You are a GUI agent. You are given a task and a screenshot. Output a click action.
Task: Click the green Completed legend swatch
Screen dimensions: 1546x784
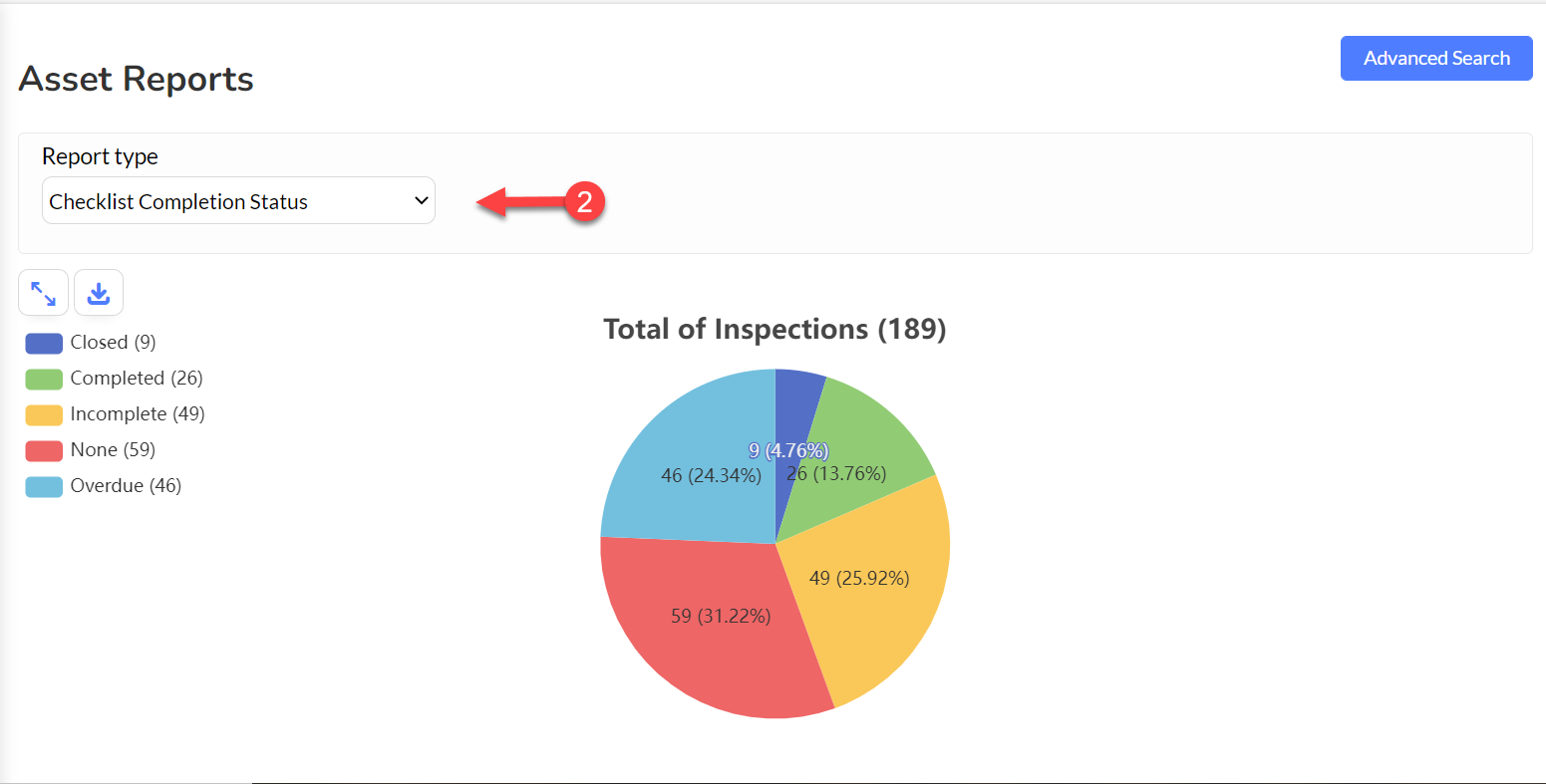click(44, 380)
